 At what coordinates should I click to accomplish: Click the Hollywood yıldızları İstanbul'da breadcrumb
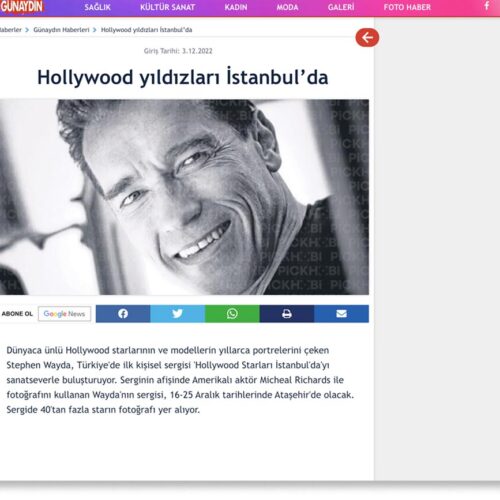tap(147, 30)
